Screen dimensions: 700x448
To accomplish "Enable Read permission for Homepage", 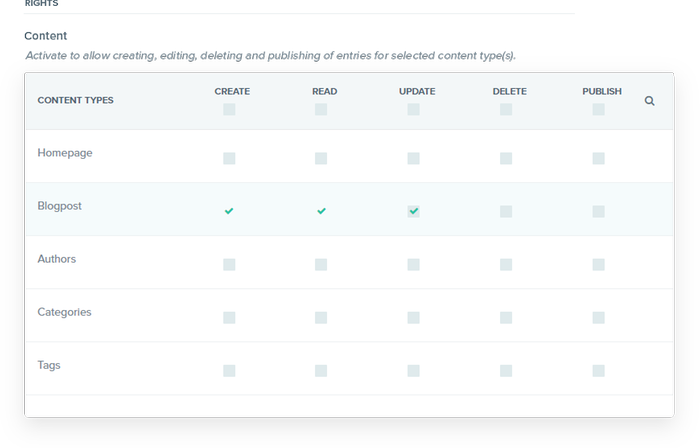I will click(321, 158).
